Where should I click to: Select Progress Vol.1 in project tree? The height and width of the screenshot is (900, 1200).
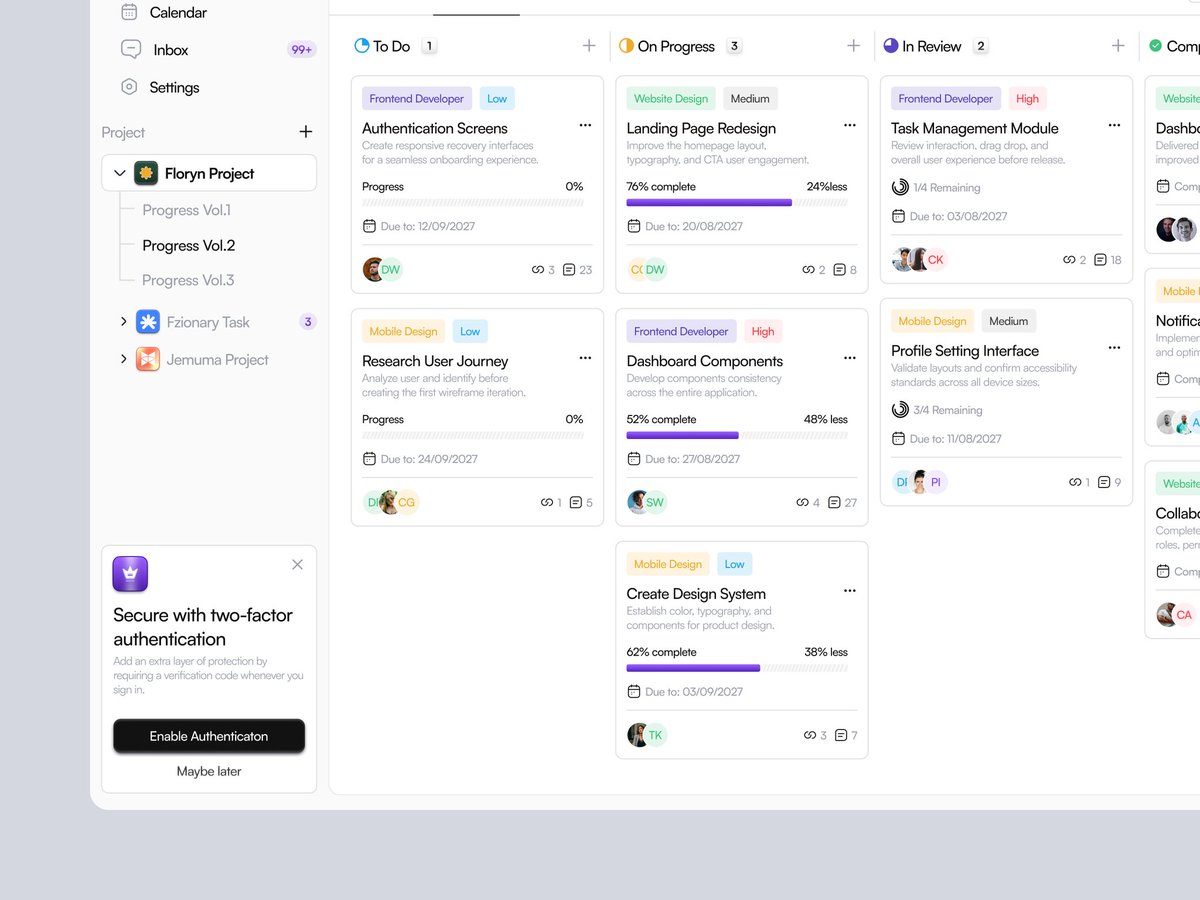pyautogui.click(x=186, y=210)
